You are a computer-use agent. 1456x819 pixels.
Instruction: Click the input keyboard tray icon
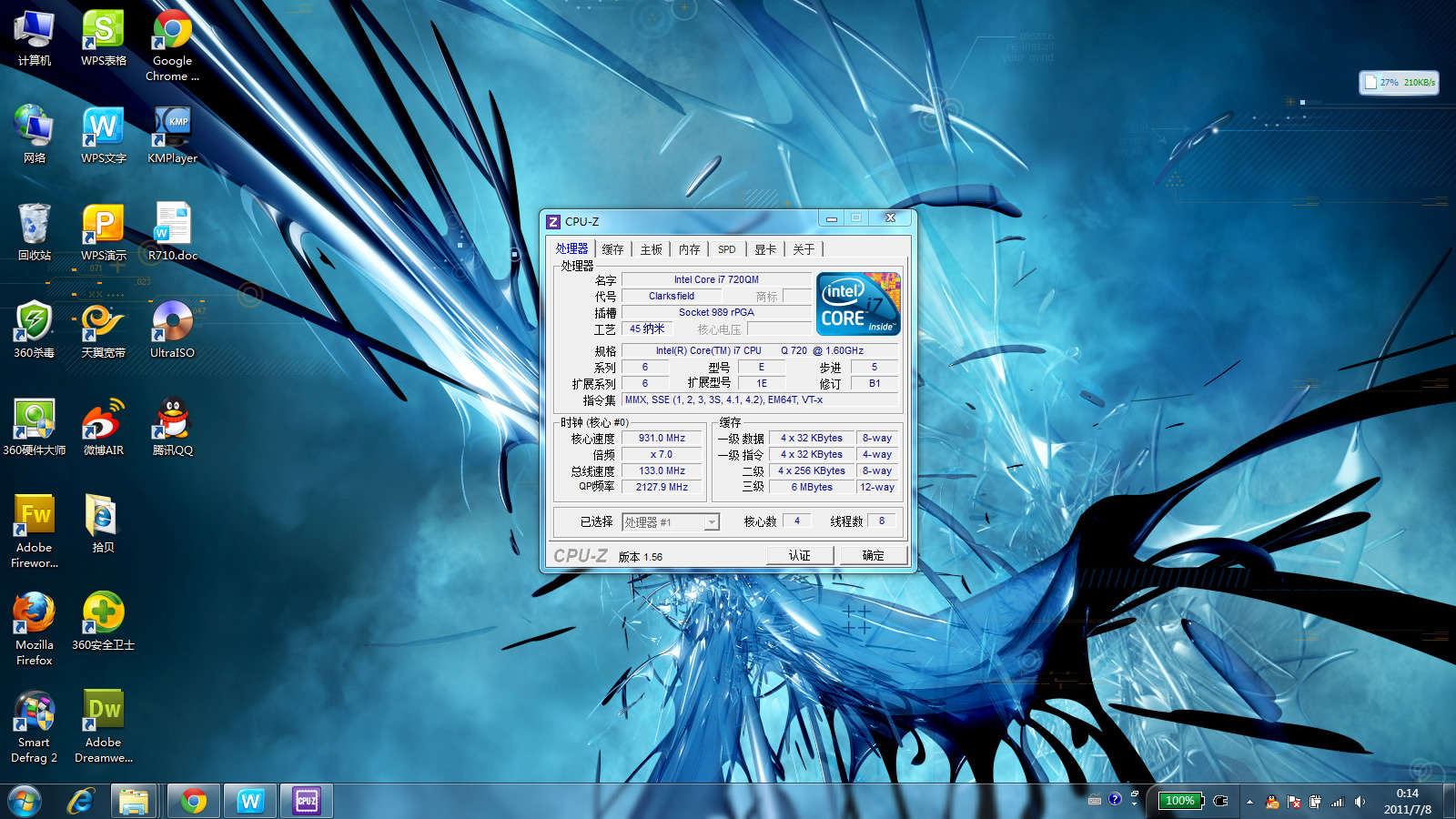coord(1095,801)
